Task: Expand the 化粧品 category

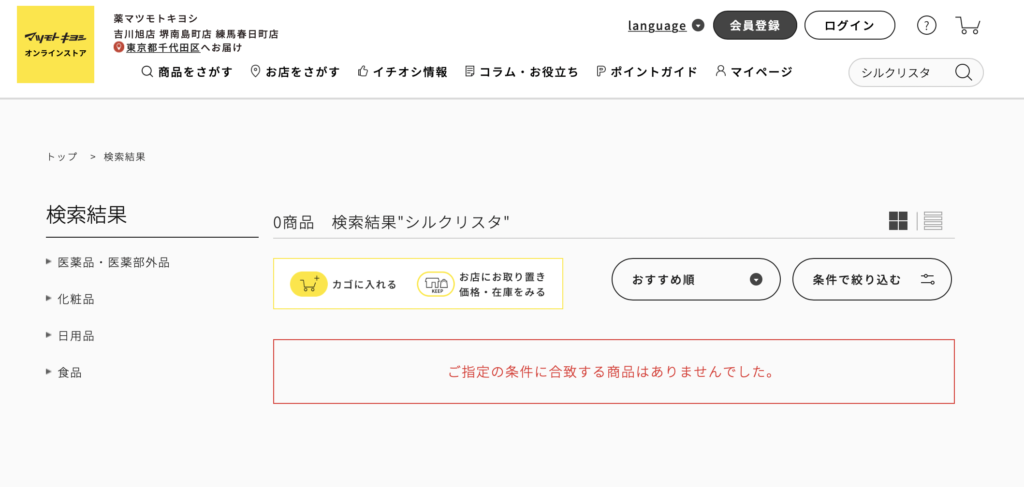Action: click(70, 299)
